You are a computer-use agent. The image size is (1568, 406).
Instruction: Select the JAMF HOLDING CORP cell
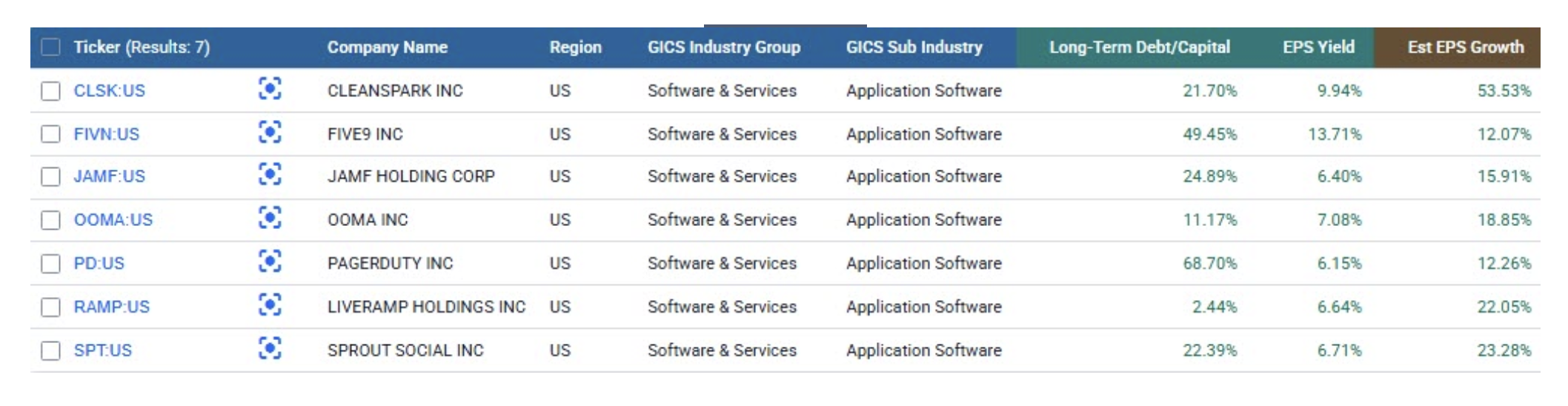pos(411,176)
